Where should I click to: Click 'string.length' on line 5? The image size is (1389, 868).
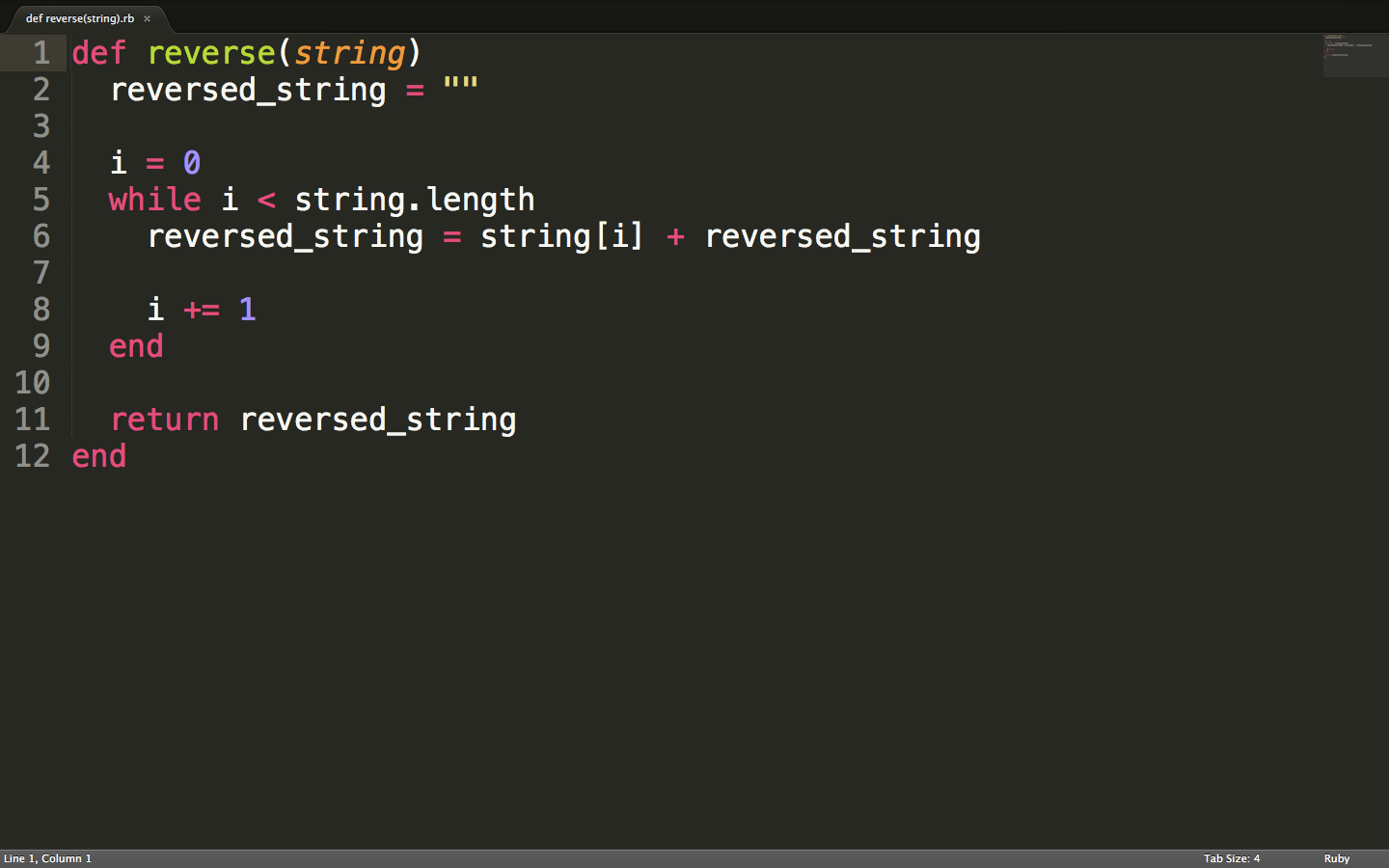tap(414, 200)
